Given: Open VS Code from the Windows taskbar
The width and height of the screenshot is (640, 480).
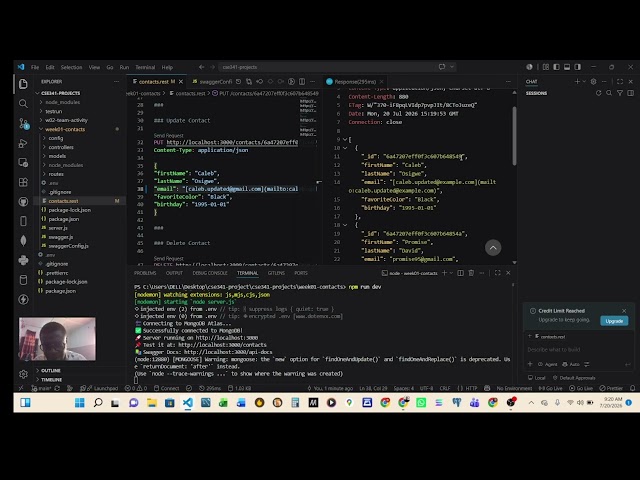Looking at the screenshot, I should coord(188,403).
